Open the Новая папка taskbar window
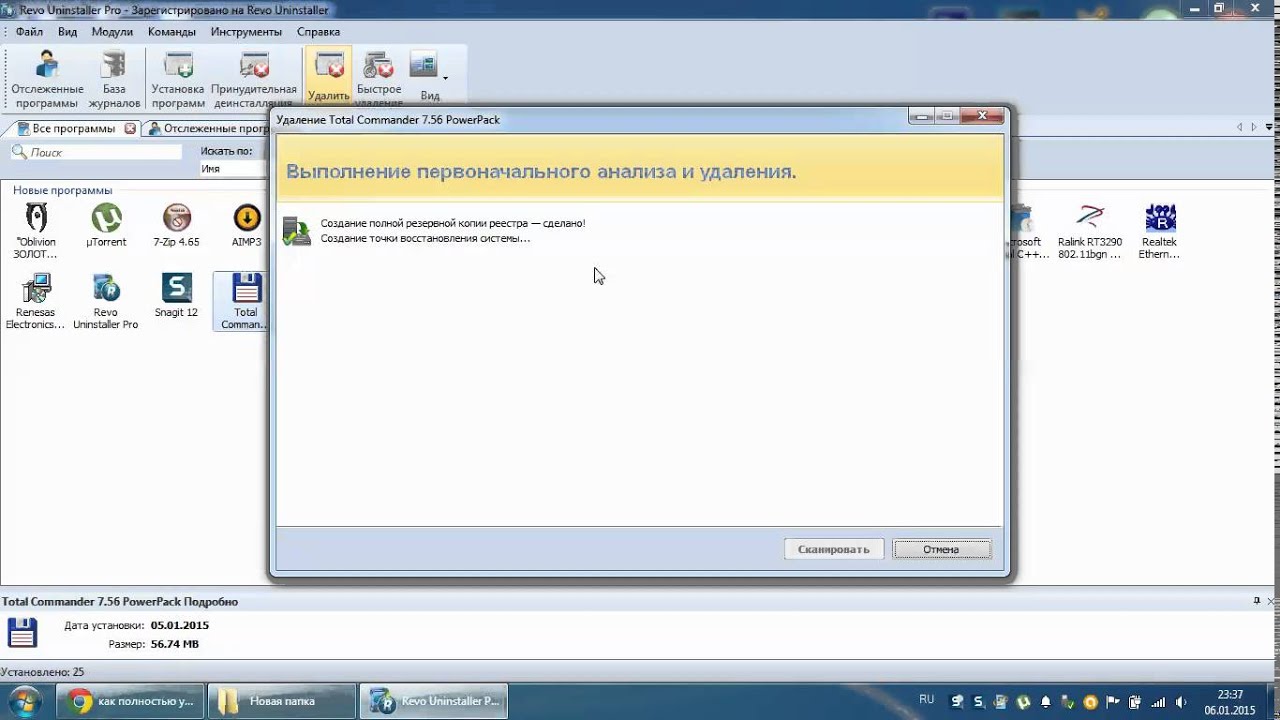 282,701
